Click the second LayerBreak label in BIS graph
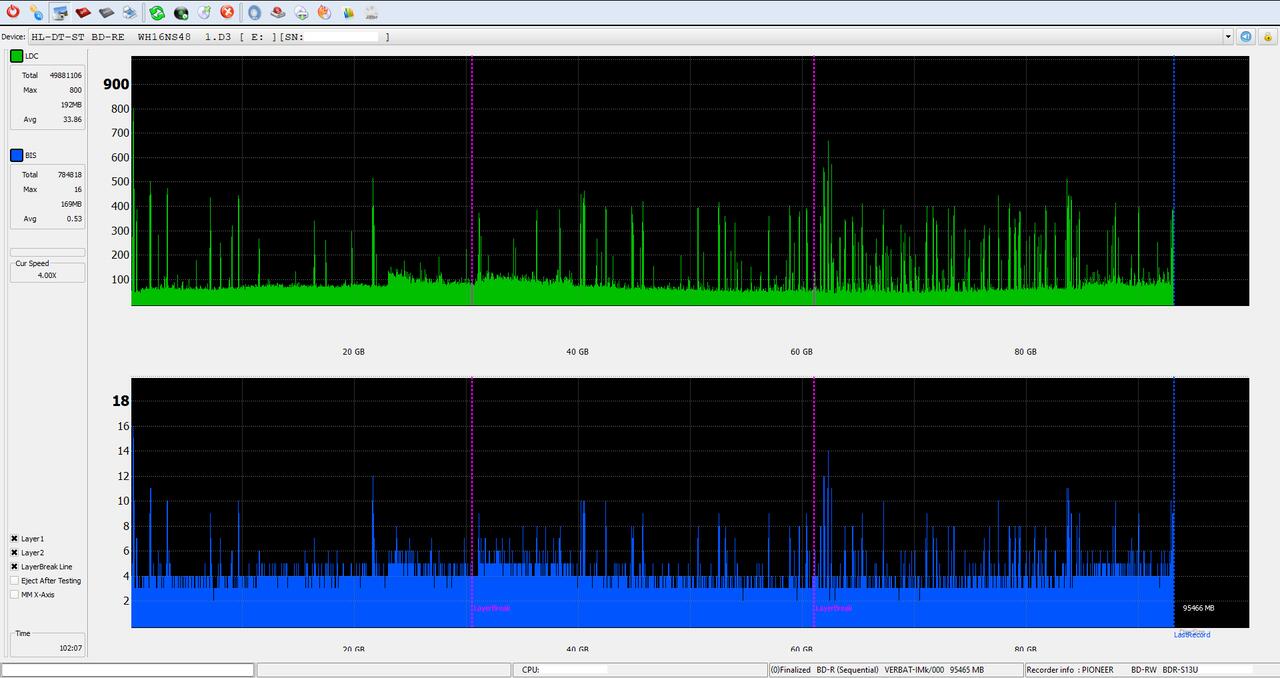The height and width of the screenshot is (678, 1280). (x=833, y=608)
